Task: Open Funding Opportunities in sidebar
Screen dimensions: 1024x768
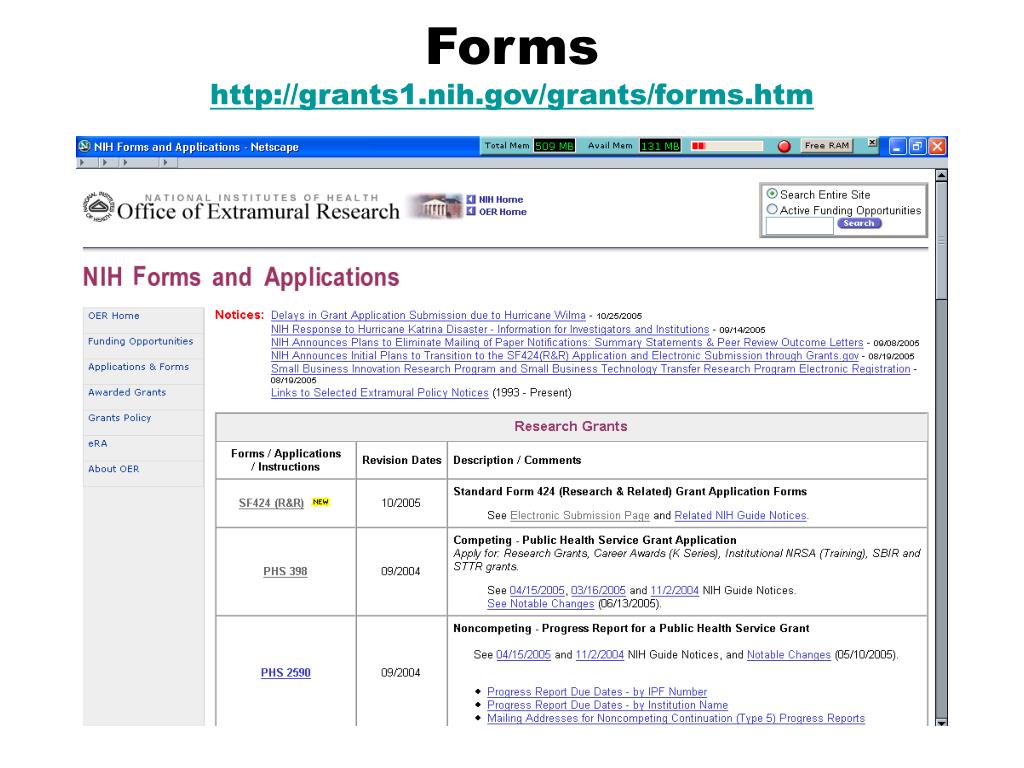Action: pyautogui.click(x=140, y=341)
